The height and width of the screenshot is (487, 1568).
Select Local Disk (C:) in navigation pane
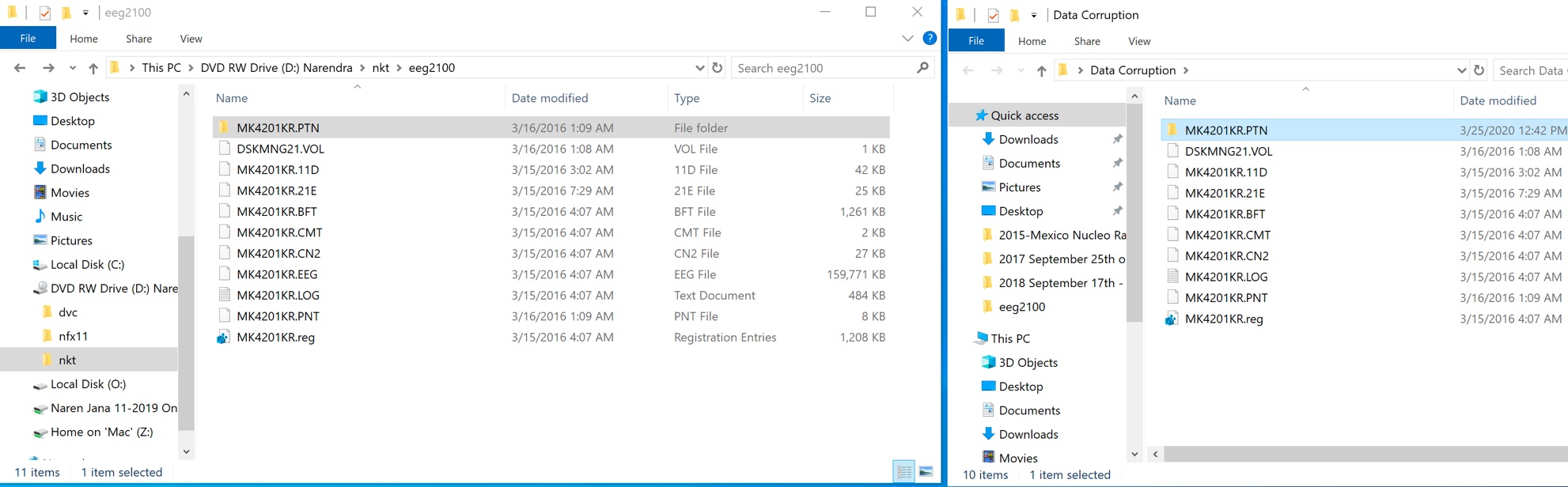coord(87,265)
